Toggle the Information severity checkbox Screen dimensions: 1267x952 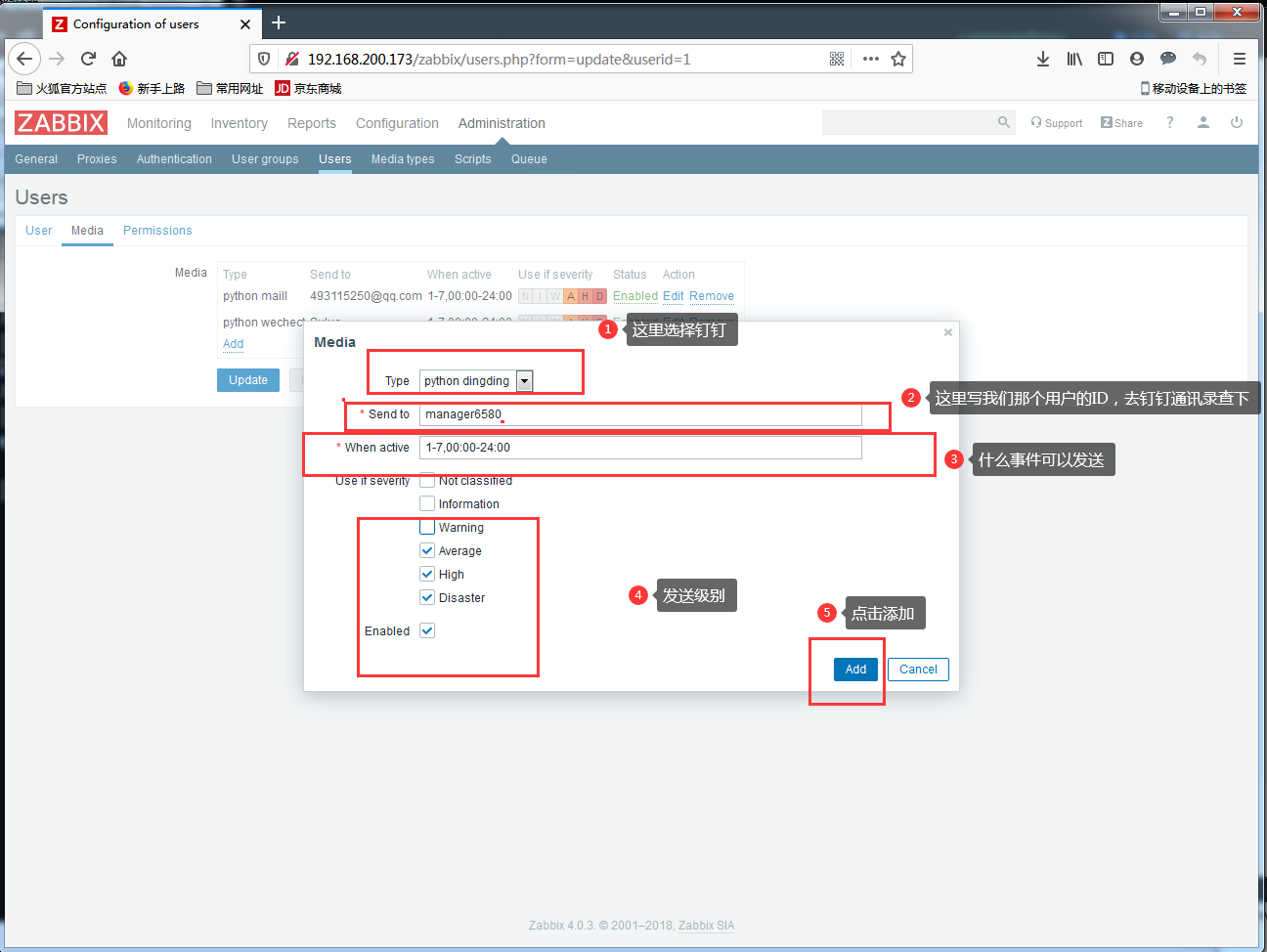click(x=427, y=503)
